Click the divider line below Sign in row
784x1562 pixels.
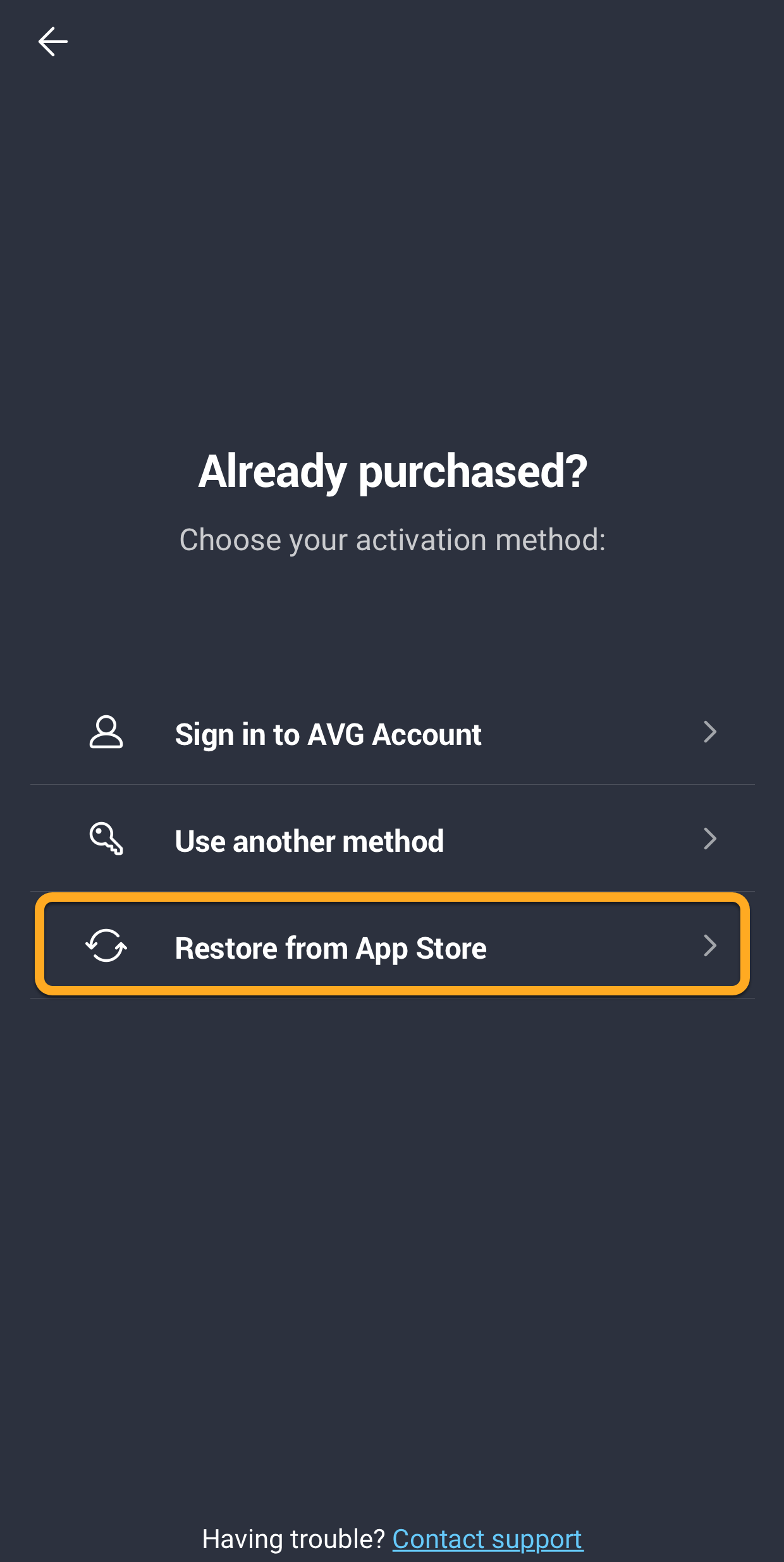pyautogui.click(x=393, y=785)
